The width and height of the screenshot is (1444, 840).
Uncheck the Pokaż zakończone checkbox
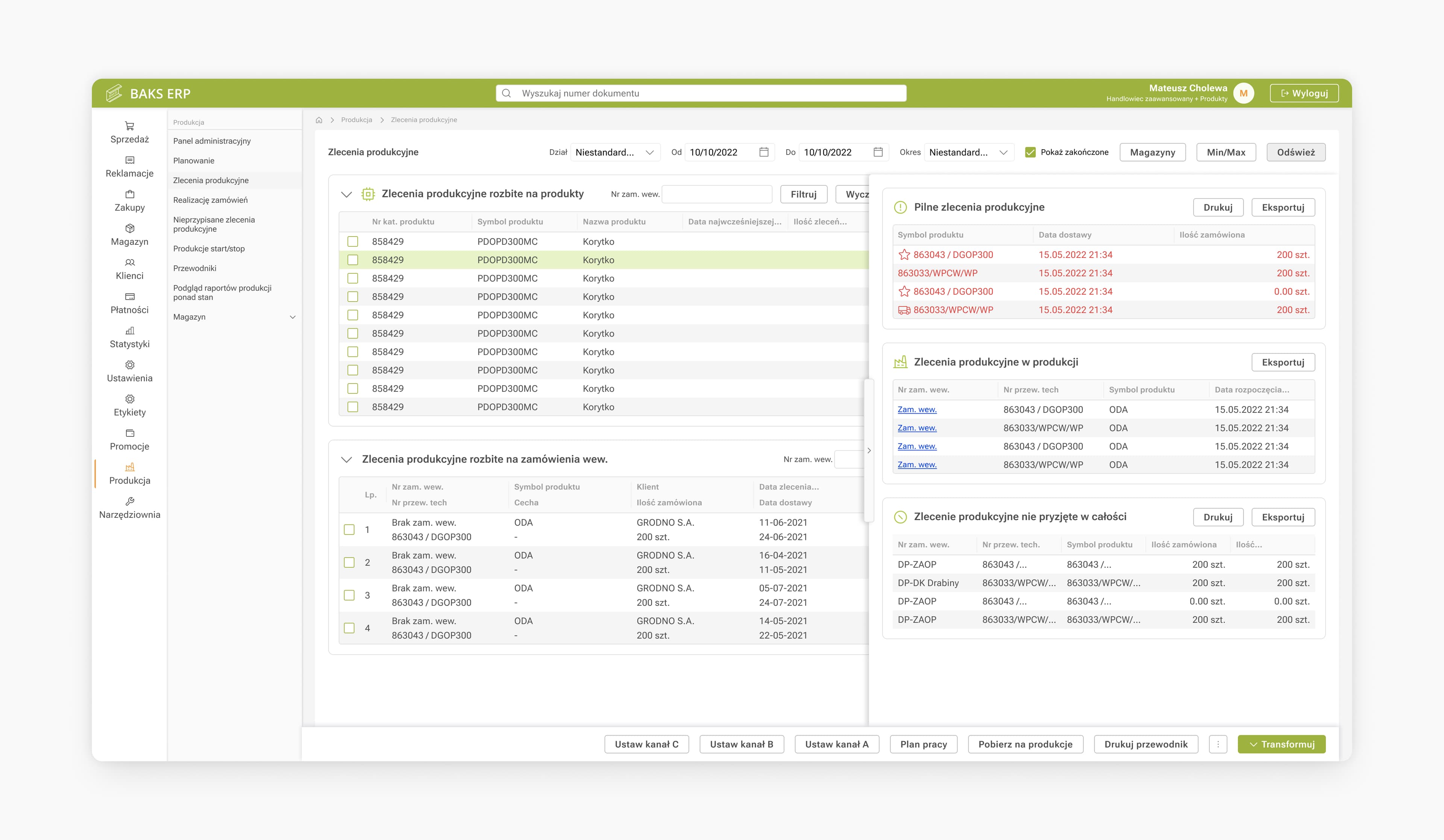coord(1030,152)
